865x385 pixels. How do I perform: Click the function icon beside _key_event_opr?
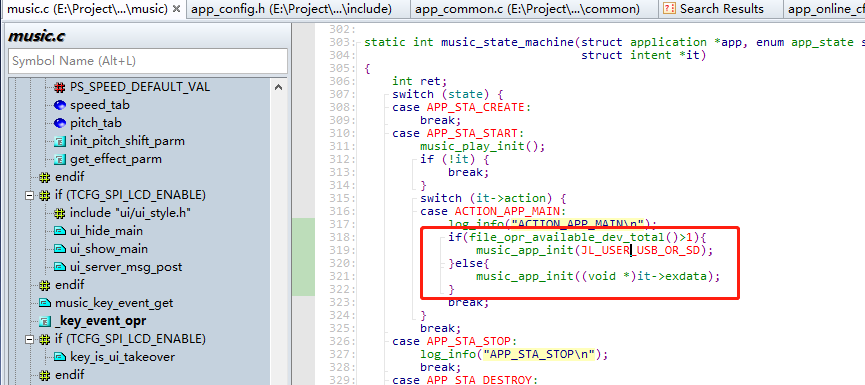tap(45, 321)
